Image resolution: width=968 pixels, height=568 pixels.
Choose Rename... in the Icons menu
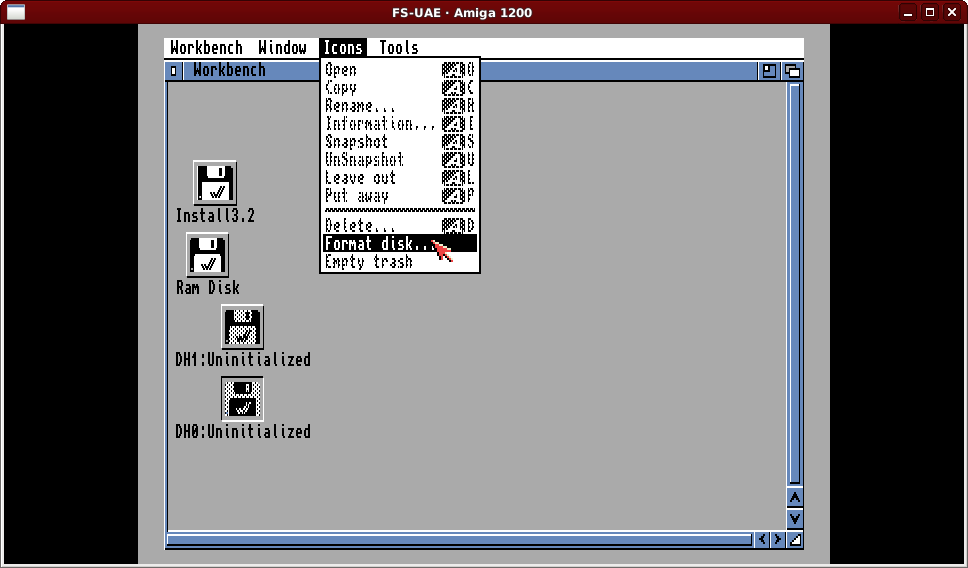(x=400, y=106)
